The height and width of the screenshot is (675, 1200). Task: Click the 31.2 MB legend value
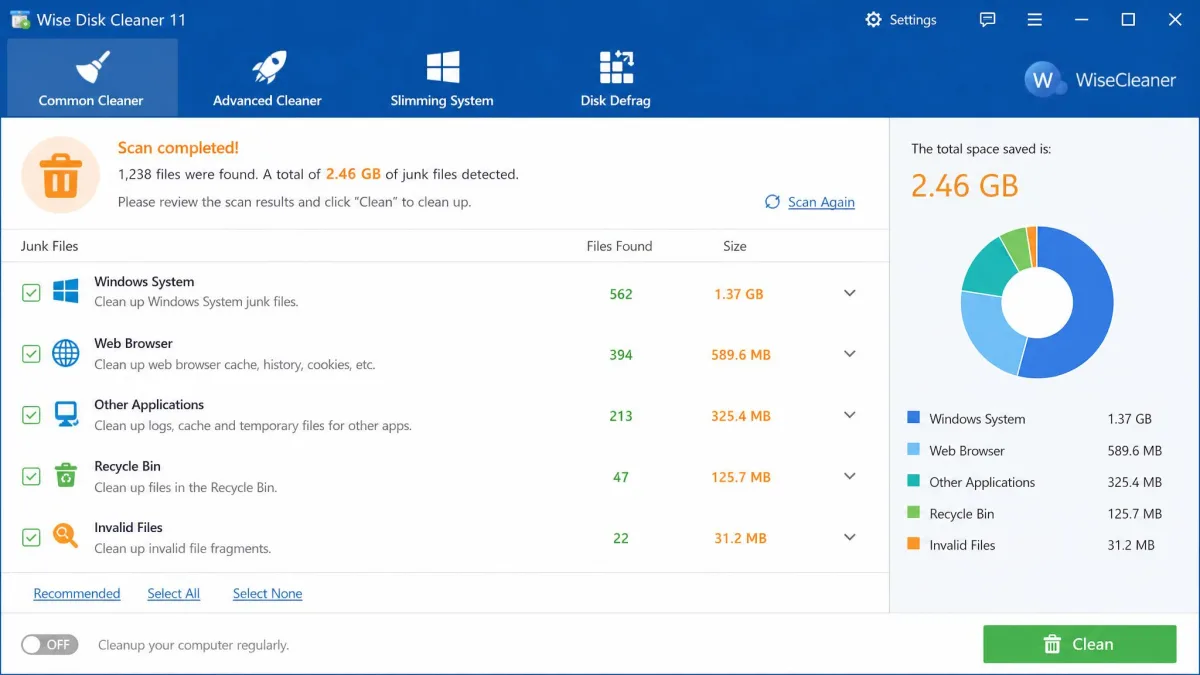coord(1131,545)
